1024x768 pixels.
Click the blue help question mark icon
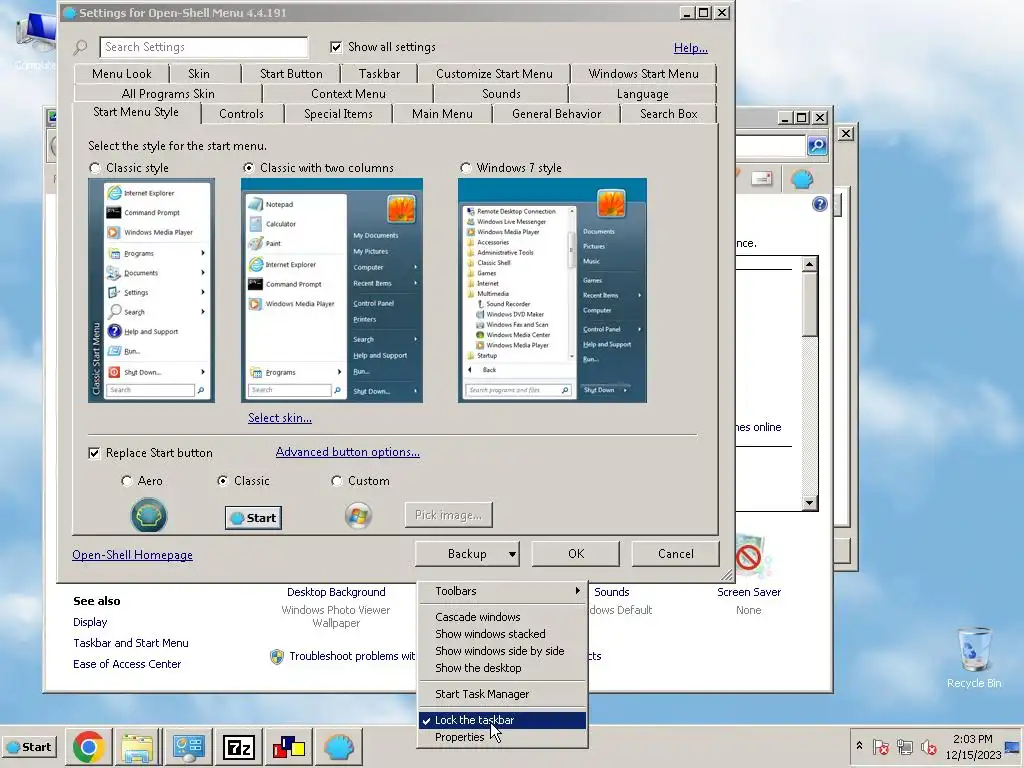click(820, 204)
